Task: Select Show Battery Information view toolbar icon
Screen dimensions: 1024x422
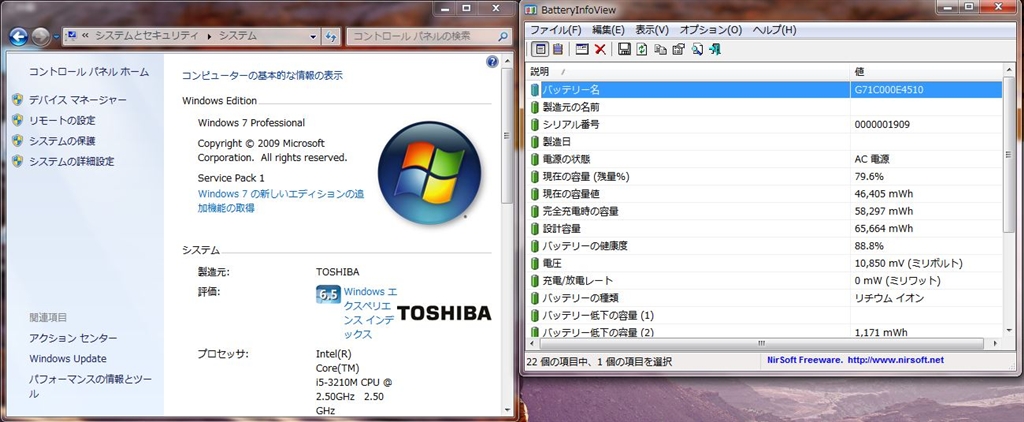Action: tap(540, 49)
